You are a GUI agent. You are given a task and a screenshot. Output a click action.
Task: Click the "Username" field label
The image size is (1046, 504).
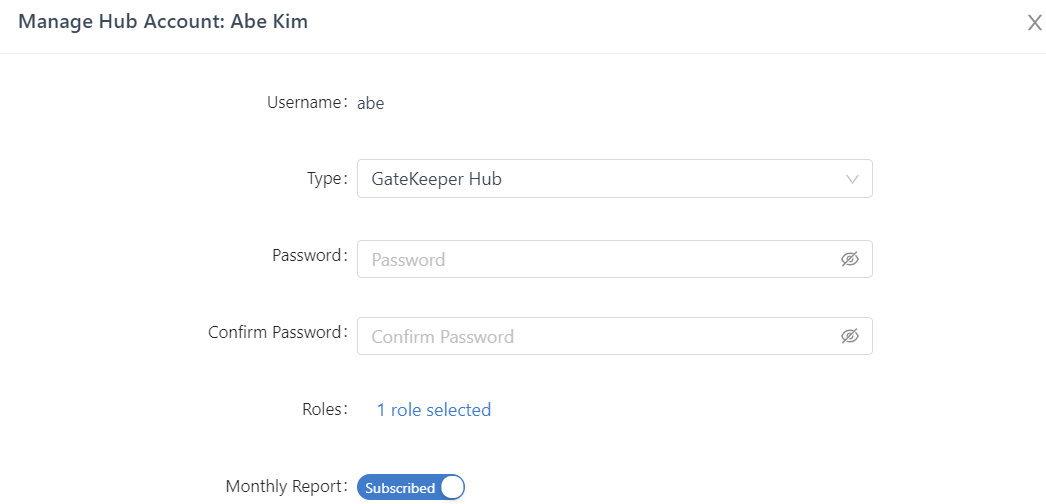pos(305,102)
